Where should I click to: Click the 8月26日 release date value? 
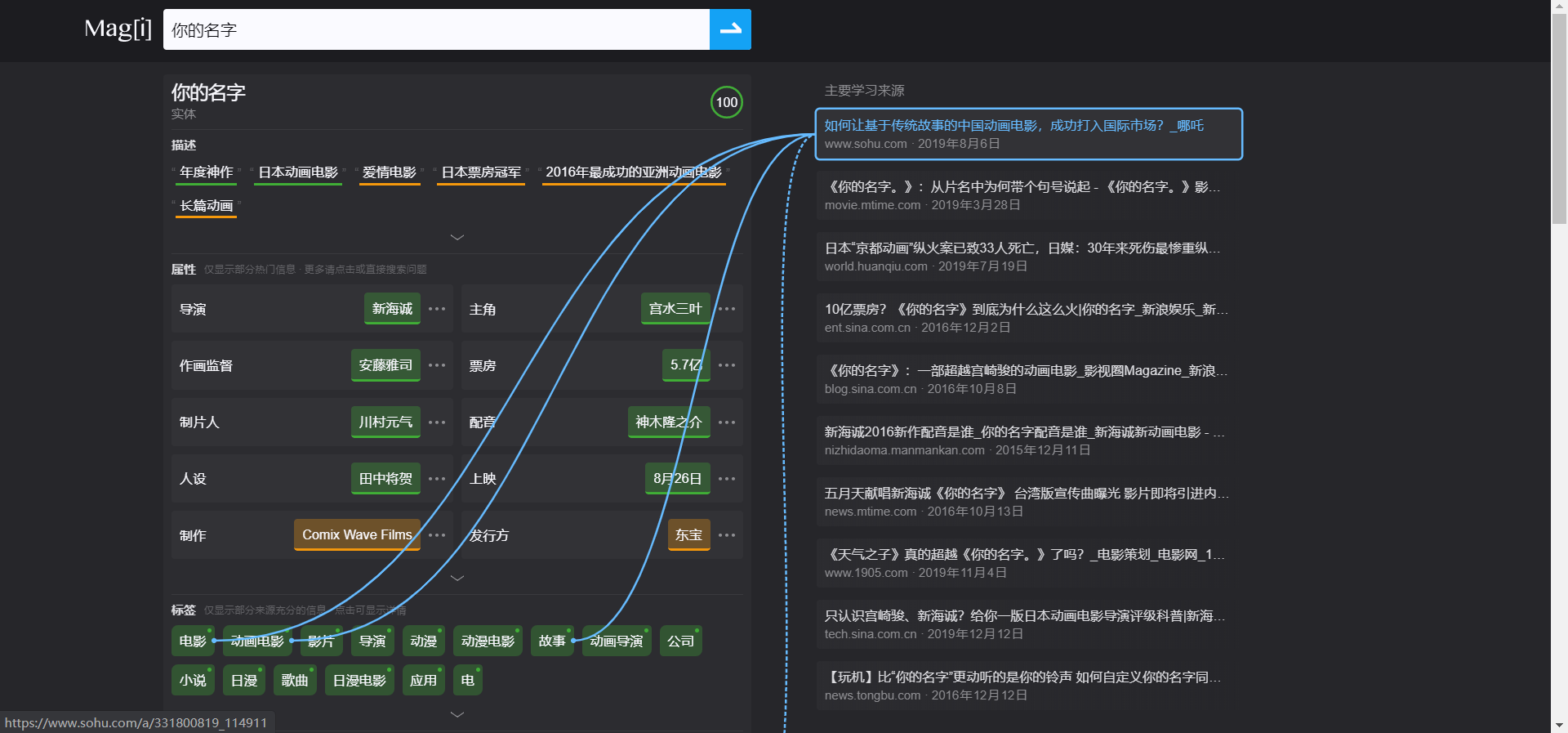pos(677,479)
